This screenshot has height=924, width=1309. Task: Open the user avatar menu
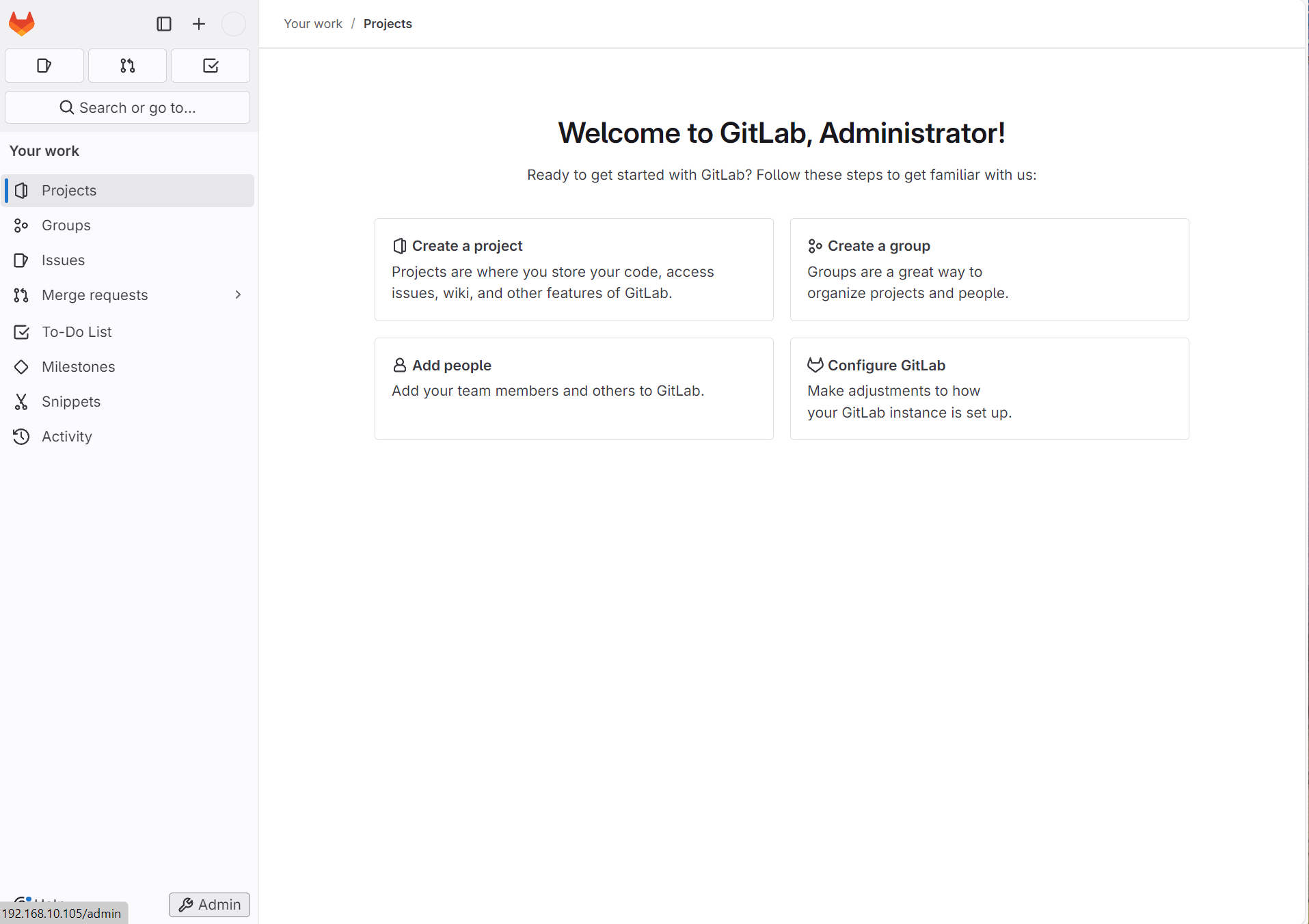(234, 24)
